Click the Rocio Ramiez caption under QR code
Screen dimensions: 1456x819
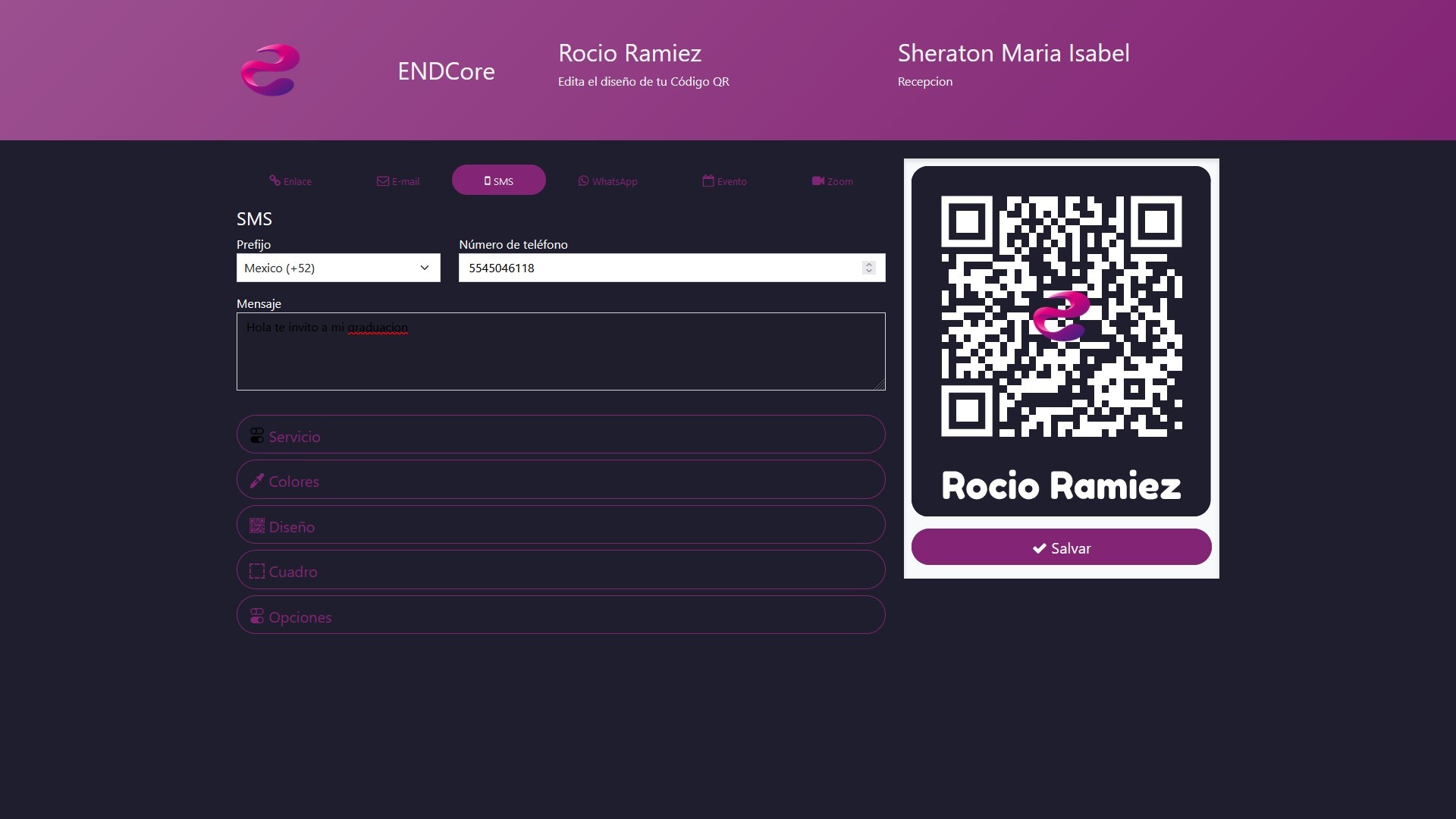click(1062, 485)
